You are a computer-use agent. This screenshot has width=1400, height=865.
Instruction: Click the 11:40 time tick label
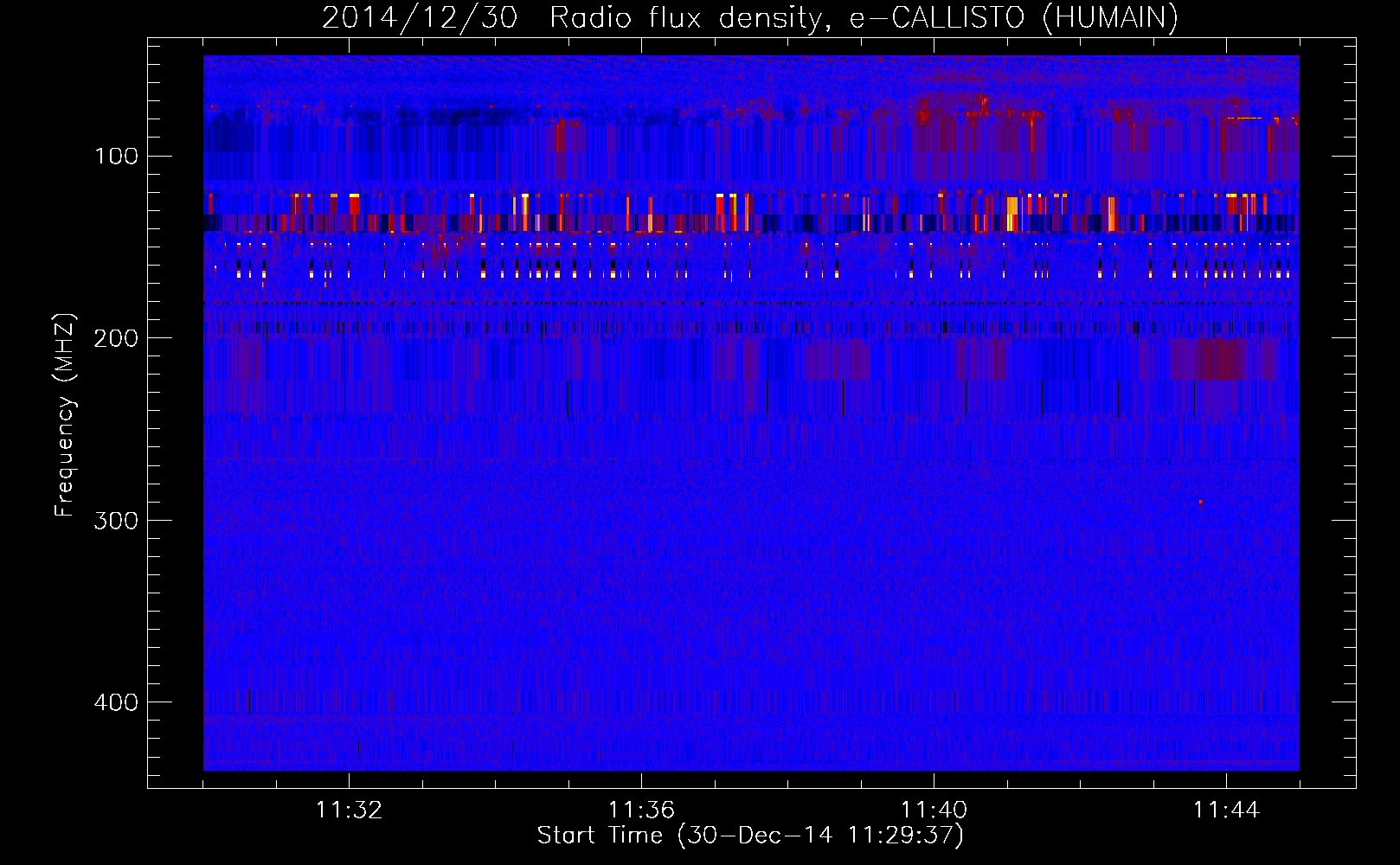934,811
